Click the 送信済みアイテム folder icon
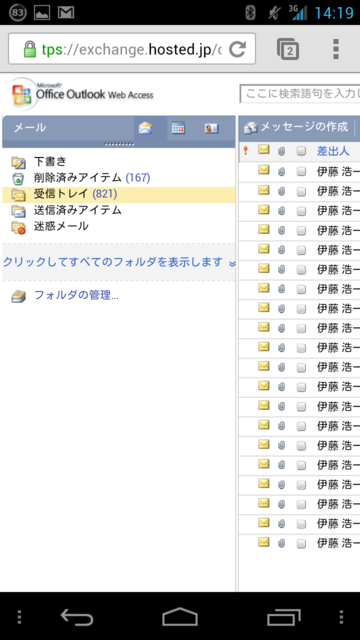360x640 pixels. tap(18, 211)
